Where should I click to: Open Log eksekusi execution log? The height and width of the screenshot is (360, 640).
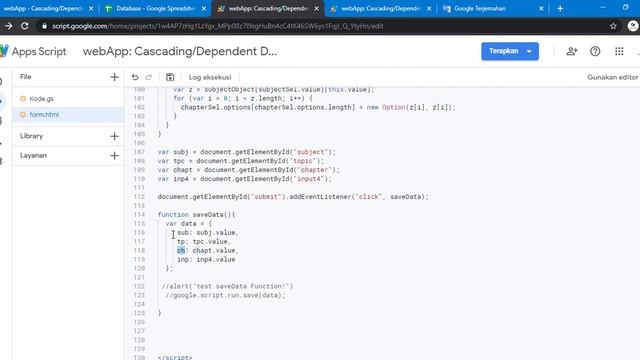coord(210,77)
